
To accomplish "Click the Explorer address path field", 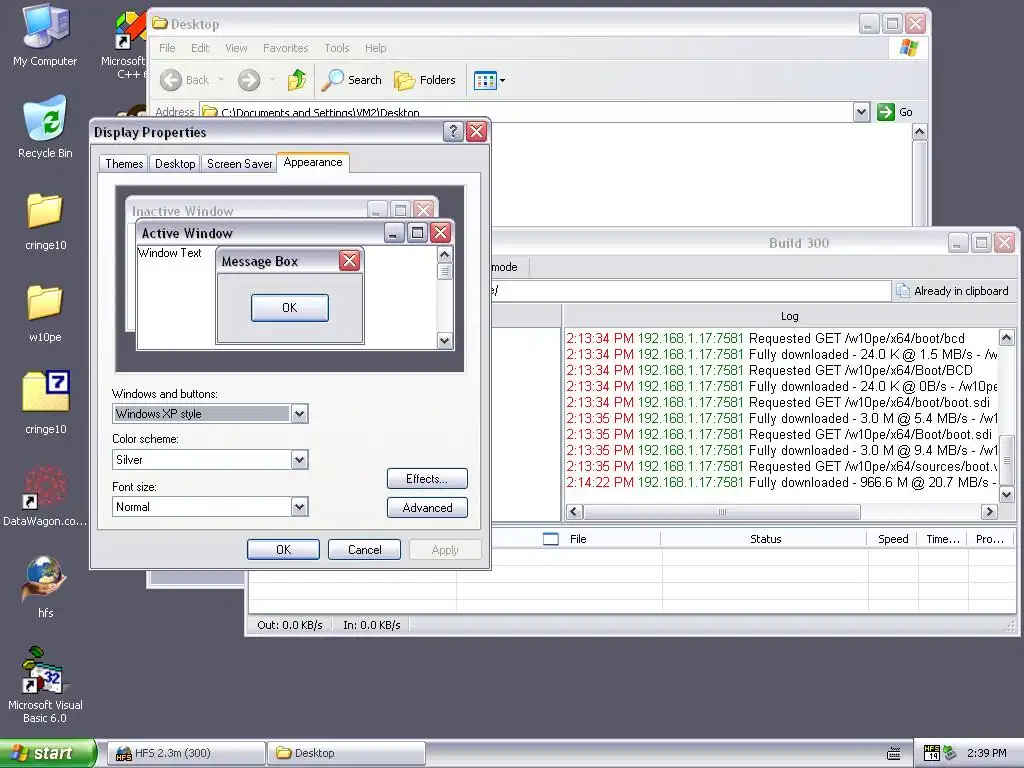I will click(526, 112).
